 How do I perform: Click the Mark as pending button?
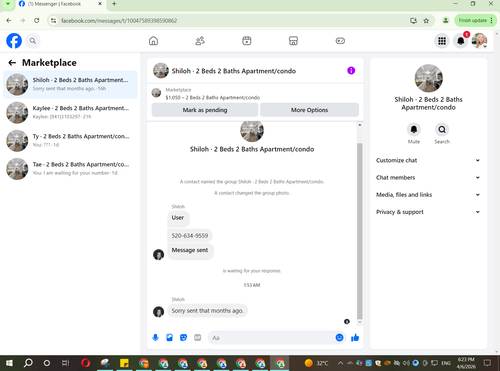tap(205, 110)
